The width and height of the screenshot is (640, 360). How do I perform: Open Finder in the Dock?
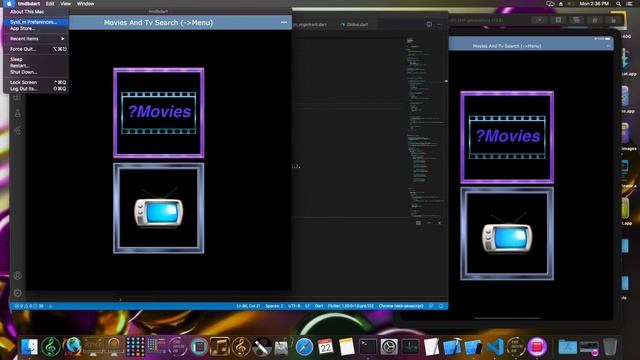coord(29,347)
